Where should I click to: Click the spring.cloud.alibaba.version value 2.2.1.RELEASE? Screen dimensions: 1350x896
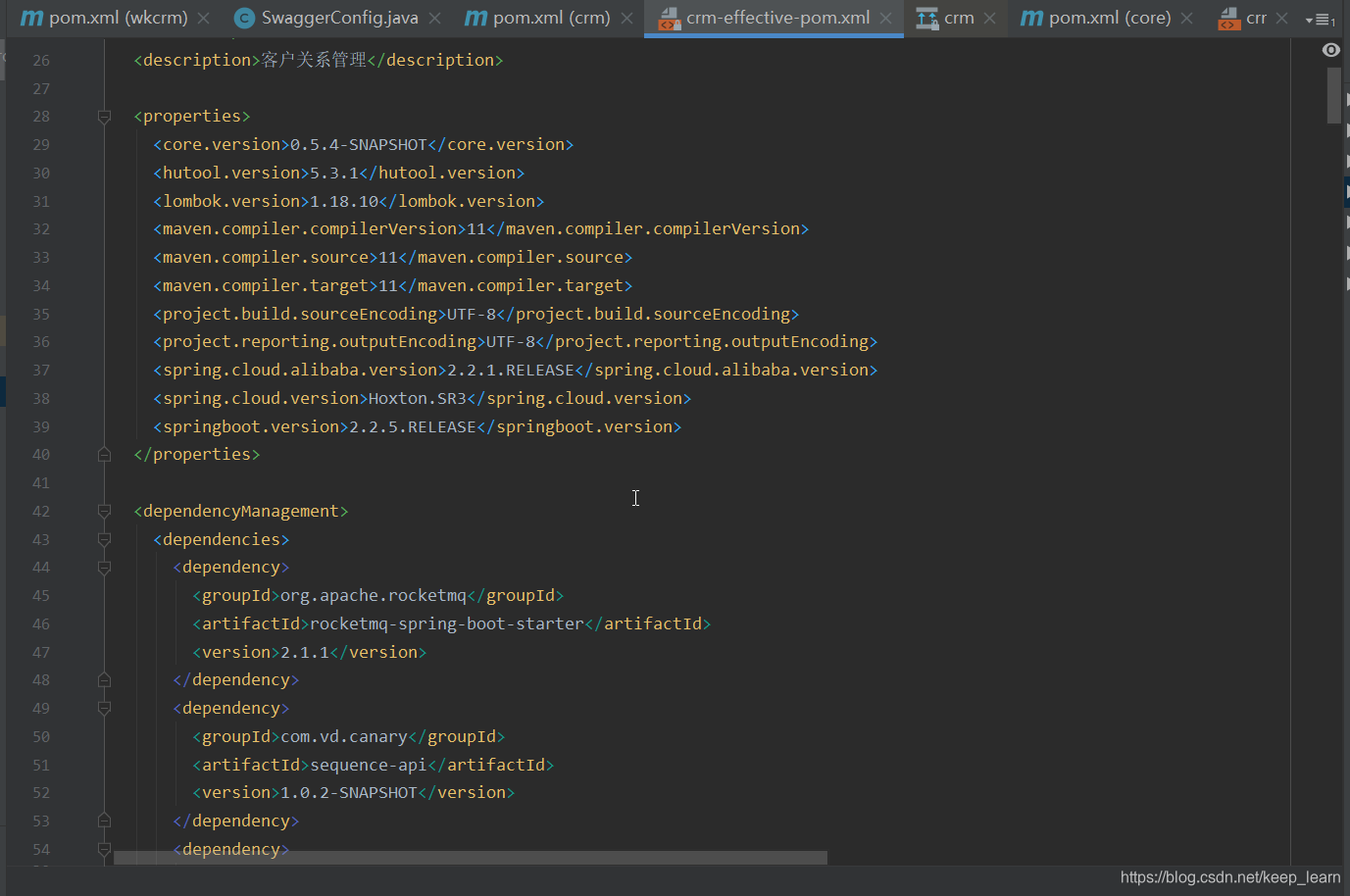[511, 370]
